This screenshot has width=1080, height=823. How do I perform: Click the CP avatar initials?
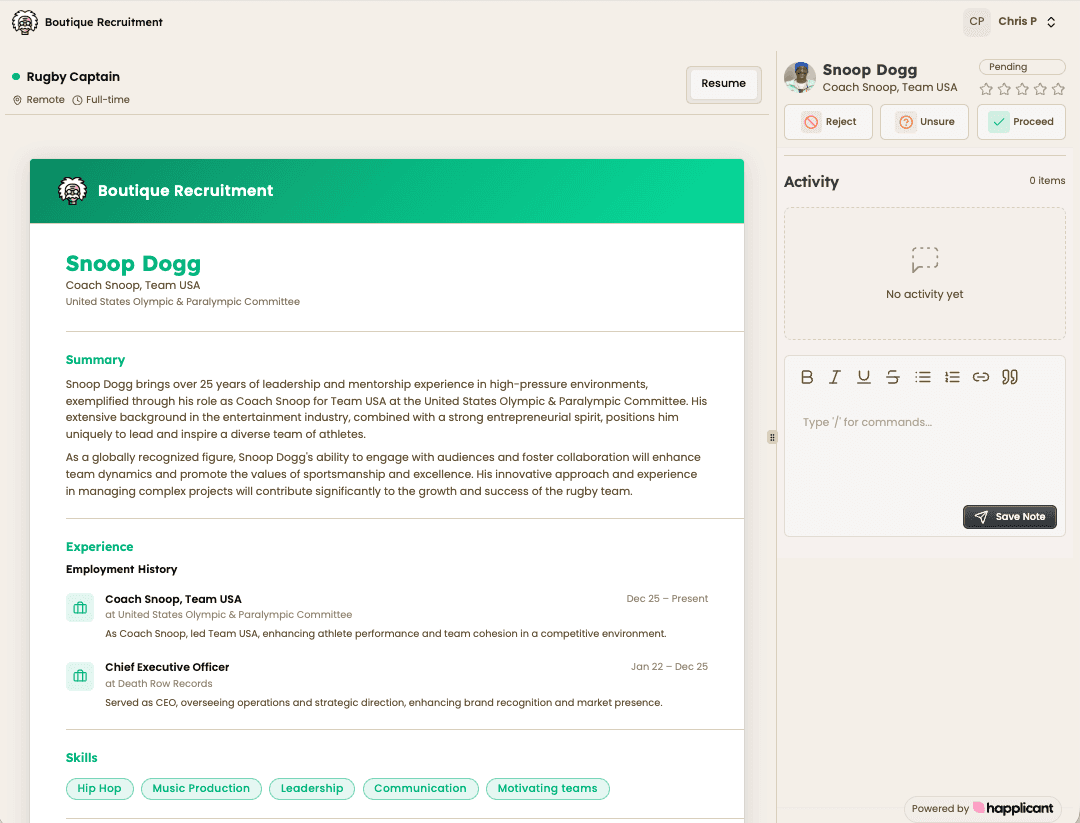point(977,21)
